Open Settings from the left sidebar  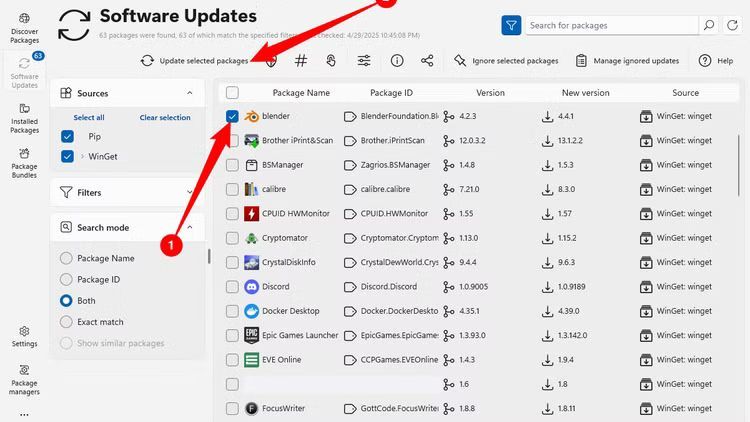click(x=24, y=336)
